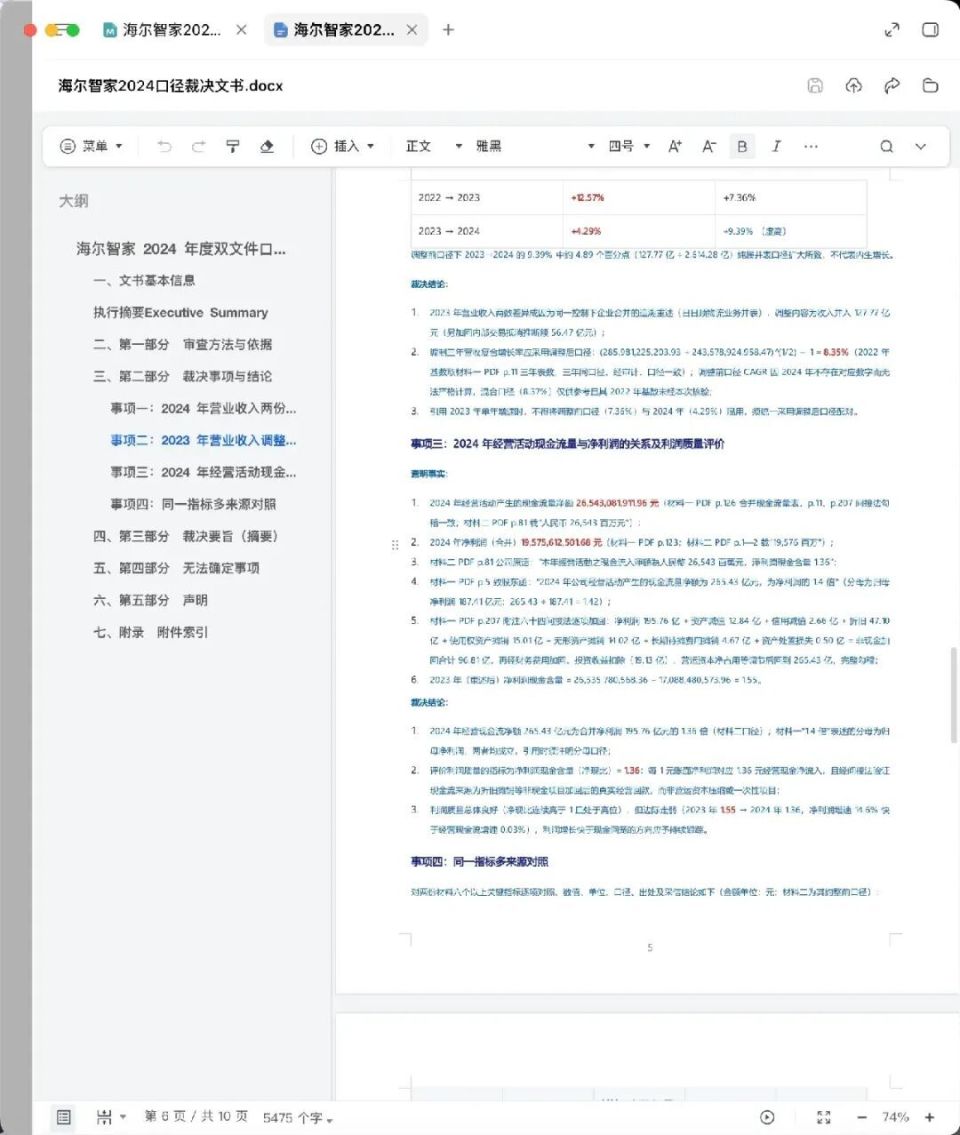Click the paragraph drag handle beside item 2
960x1135 pixels.
395,544
